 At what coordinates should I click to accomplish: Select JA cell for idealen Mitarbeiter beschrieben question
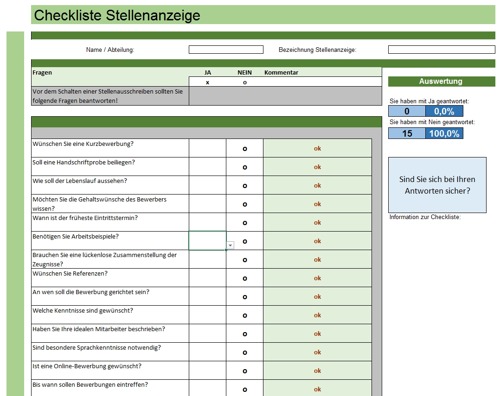coord(208,333)
